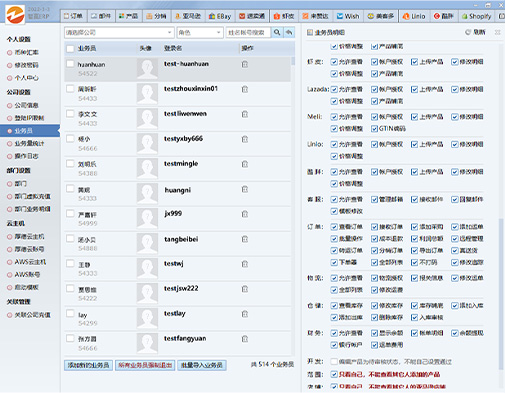Open the company selection dropdown
505x393 pixels.
point(119,32)
